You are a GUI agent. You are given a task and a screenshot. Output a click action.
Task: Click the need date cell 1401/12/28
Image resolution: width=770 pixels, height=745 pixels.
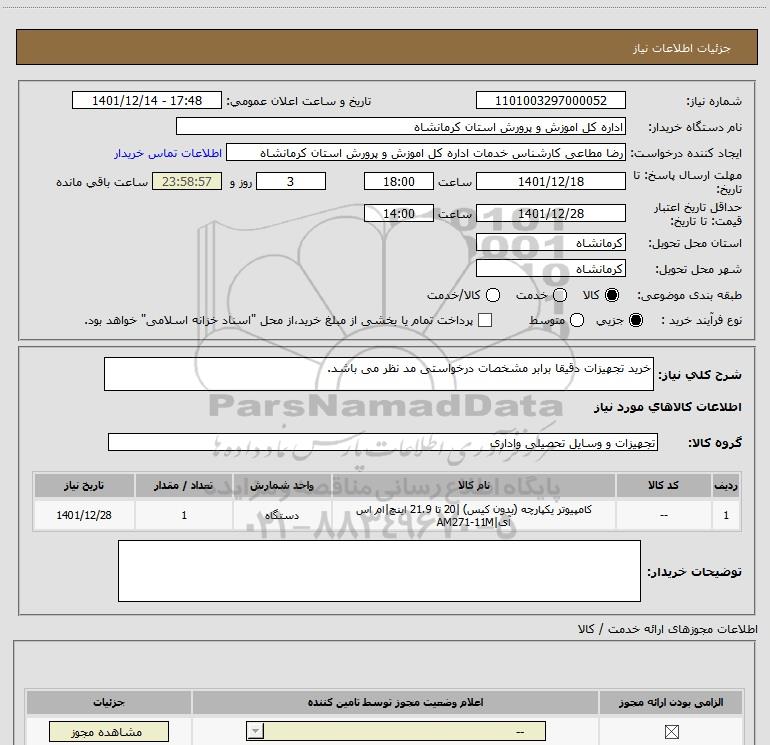click(84, 516)
